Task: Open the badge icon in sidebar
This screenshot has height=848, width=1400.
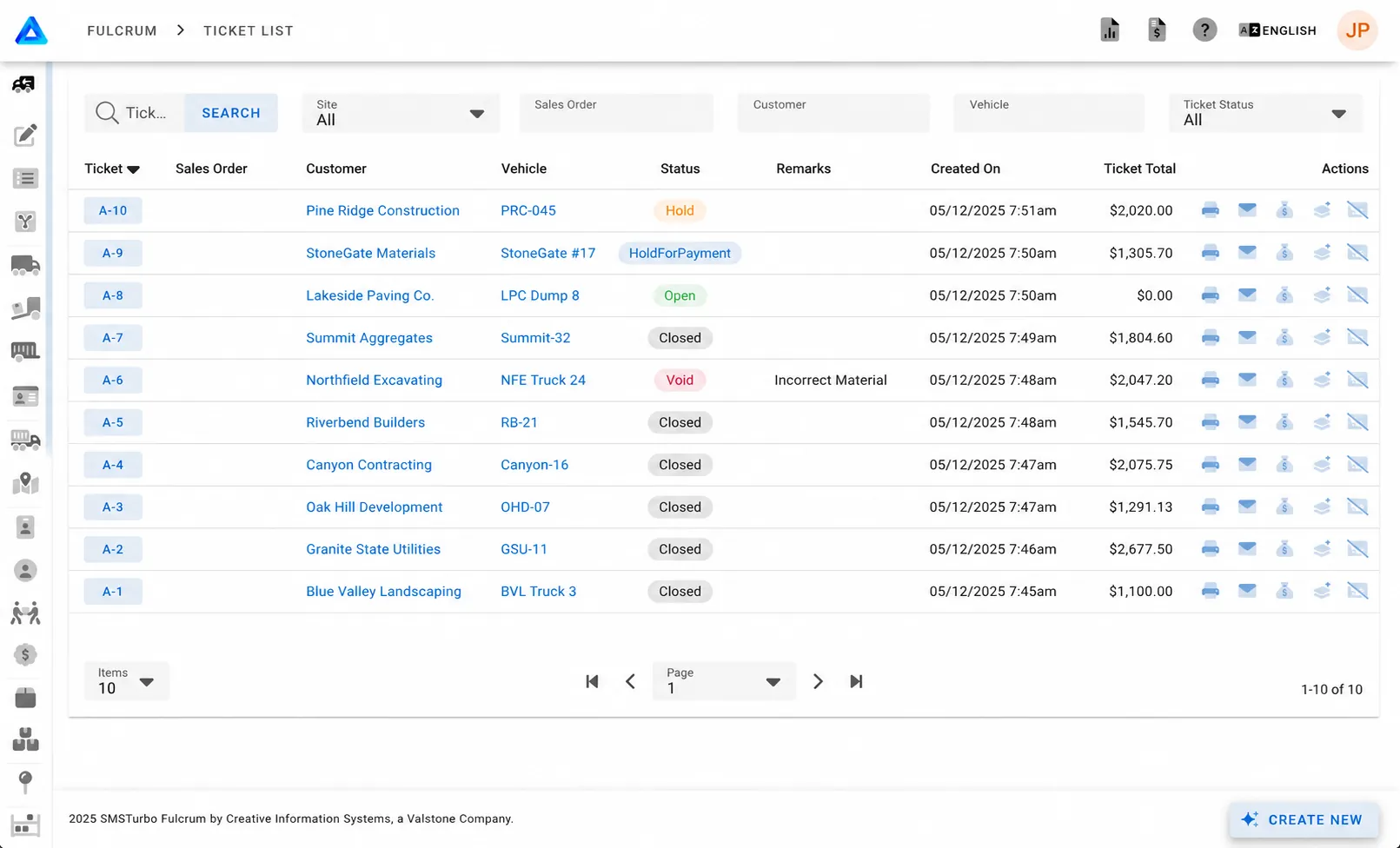Action: 25,527
